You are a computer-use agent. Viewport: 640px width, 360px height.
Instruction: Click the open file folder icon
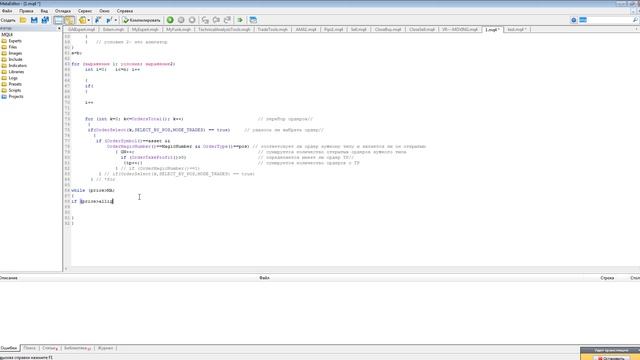click(23, 20)
